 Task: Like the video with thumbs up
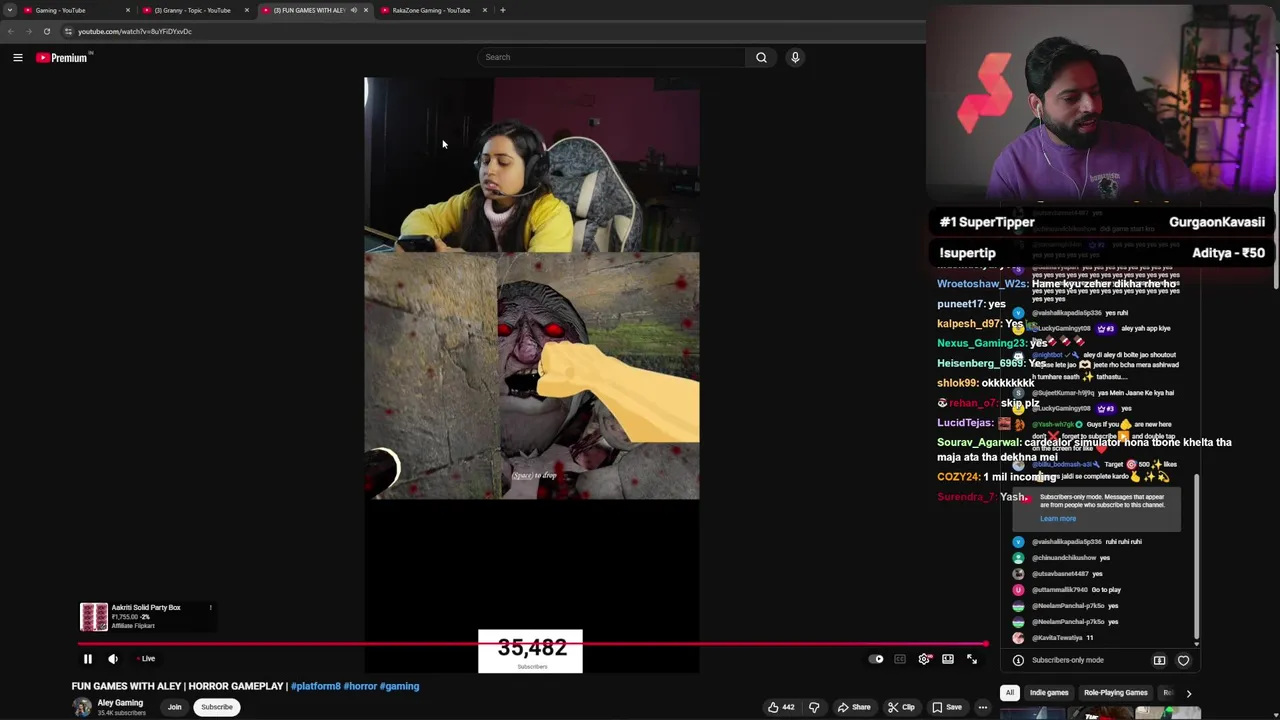(781, 707)
